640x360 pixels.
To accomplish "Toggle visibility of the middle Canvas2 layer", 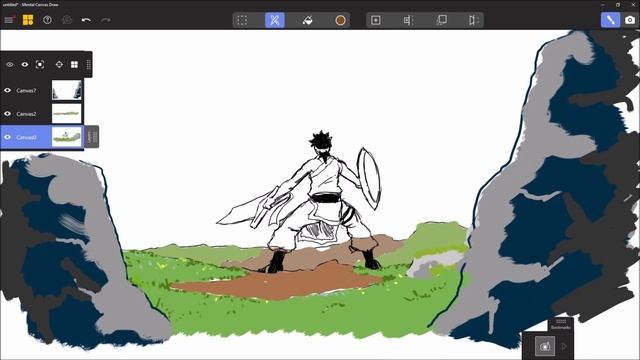I will pyautogui.click(x=7, y=113).
